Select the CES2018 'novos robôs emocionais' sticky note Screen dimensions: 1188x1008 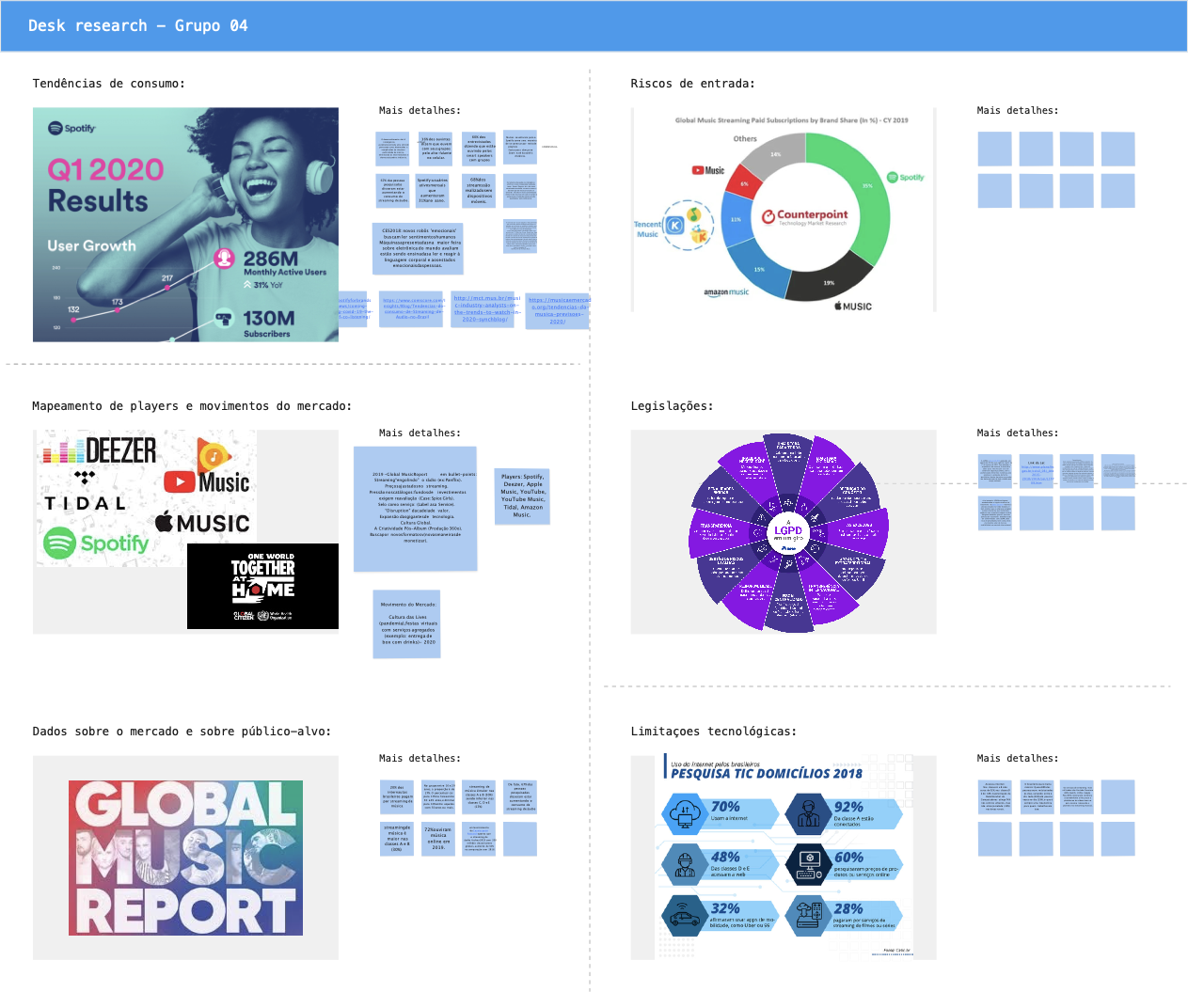point(419,248)
